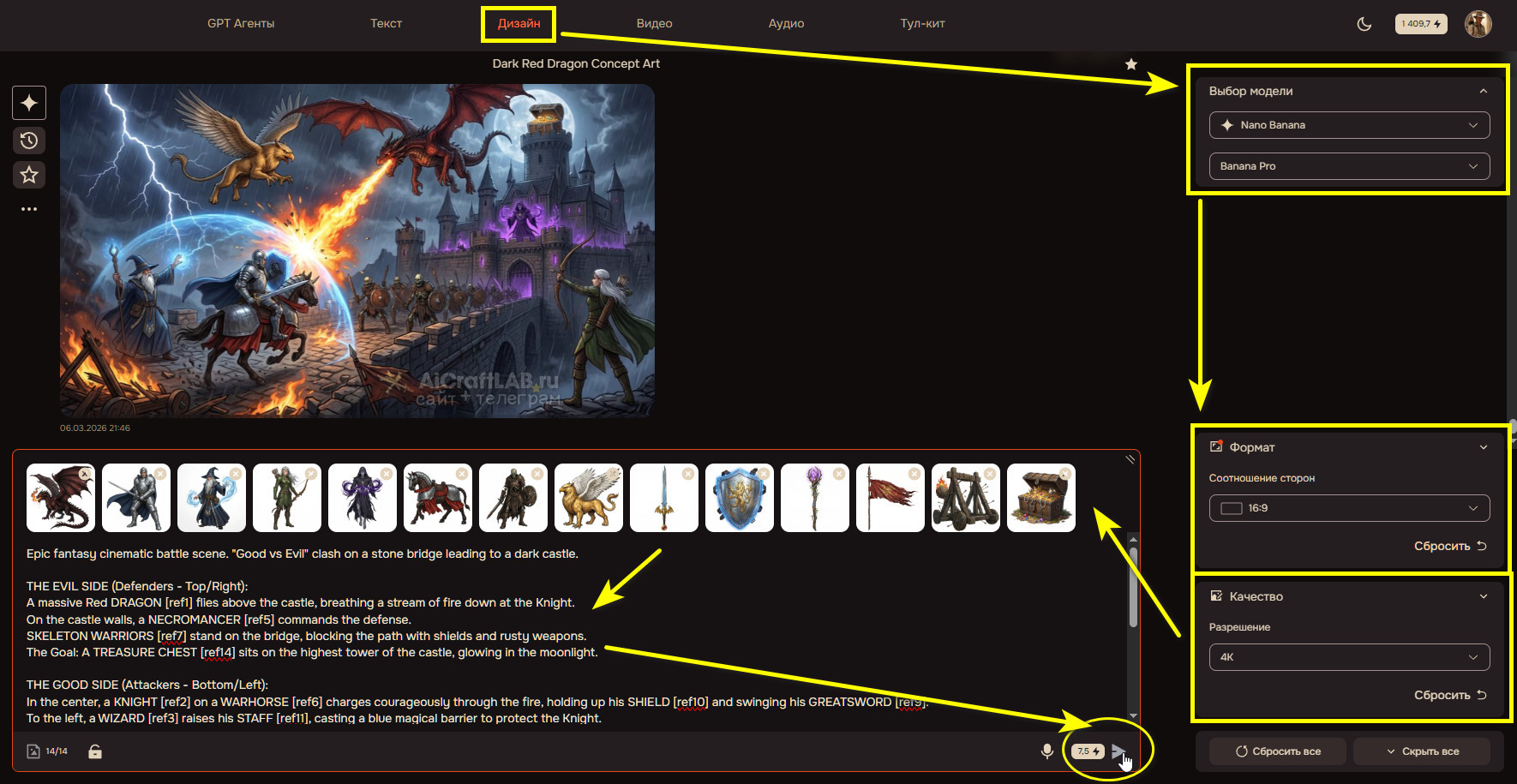Screen dimensions: 1517x784
Task: Activate the microphone voice input
Action: click(1046, 751)
